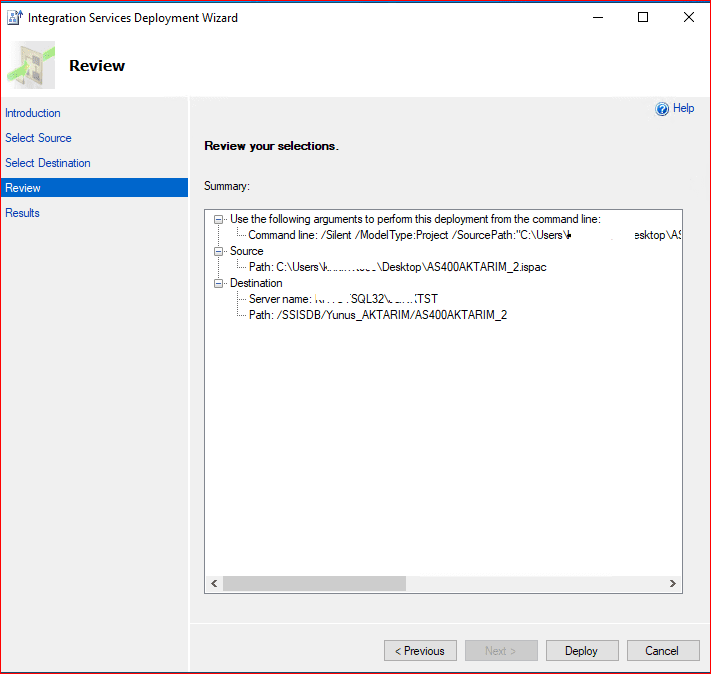Click the summary horizontal scrollbar thumb

pyautogui.click(x=314, y=583)
